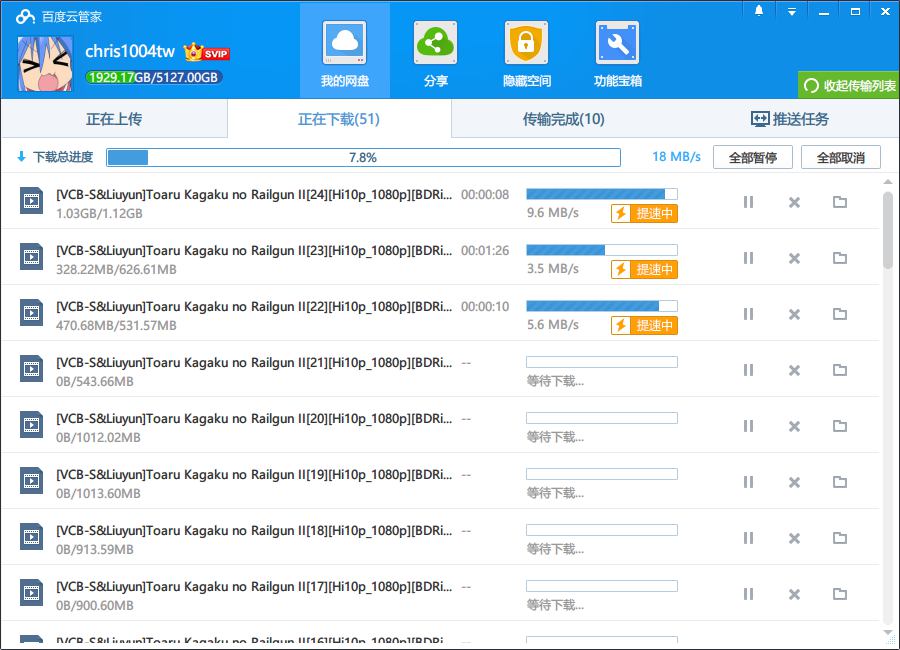Cancel Railgun II[24] download
Image resolution: width=900 pixels, height=650 pixels.
794,202
